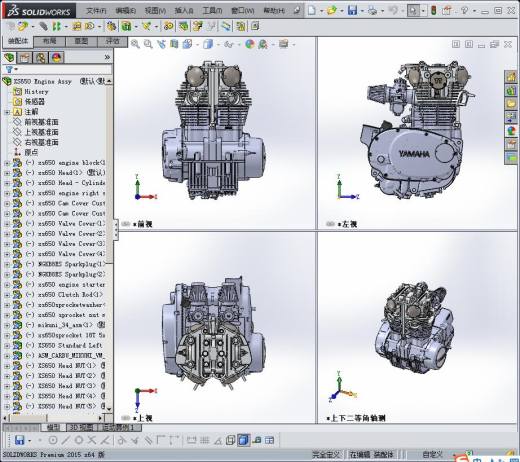
Task: Open the 工具(T) menu
Action: click(212, 11)
